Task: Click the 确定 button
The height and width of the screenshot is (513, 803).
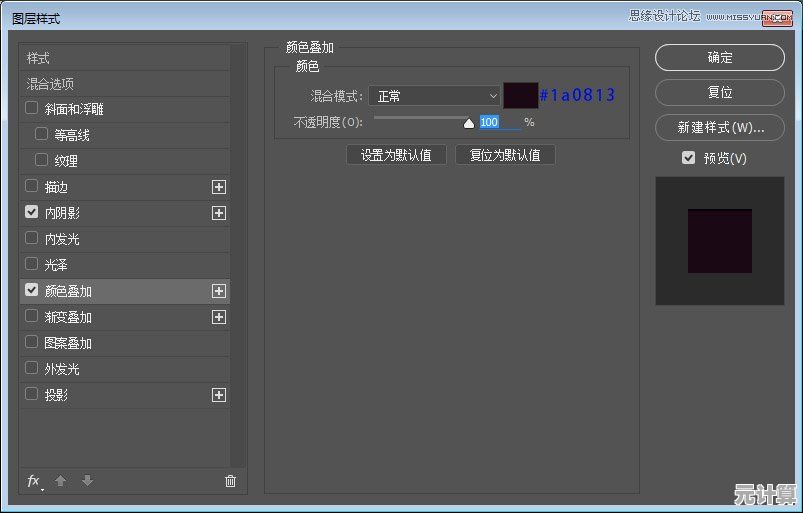Action: point(719,58)
